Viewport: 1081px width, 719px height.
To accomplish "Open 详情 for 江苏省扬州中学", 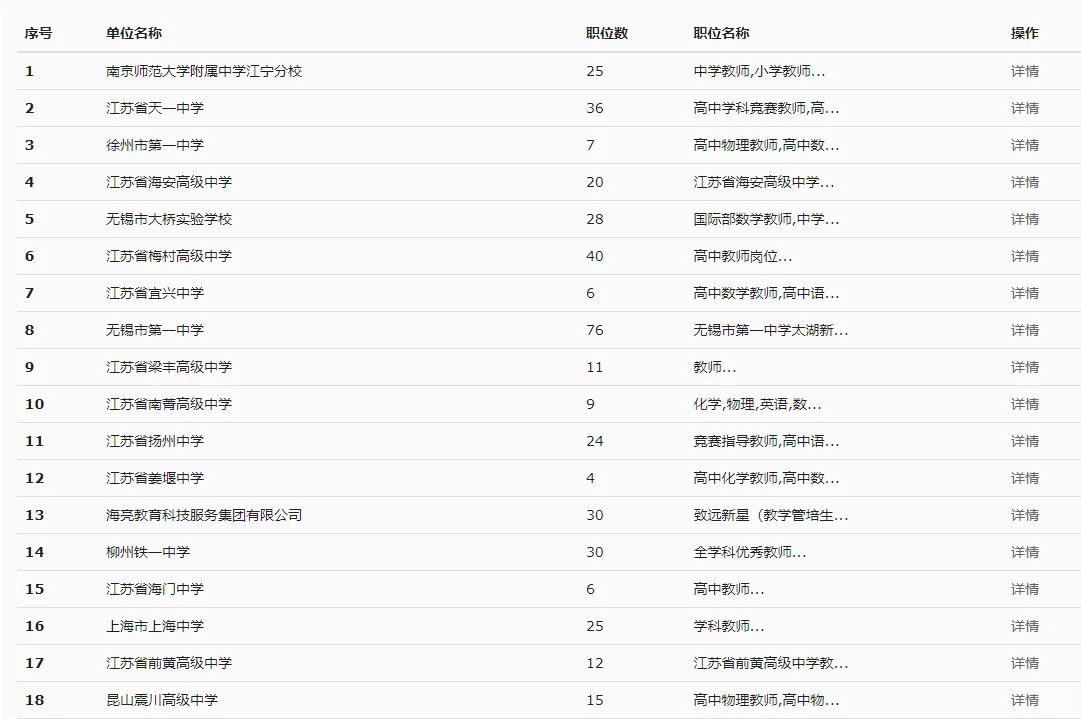I will 1022,441.
